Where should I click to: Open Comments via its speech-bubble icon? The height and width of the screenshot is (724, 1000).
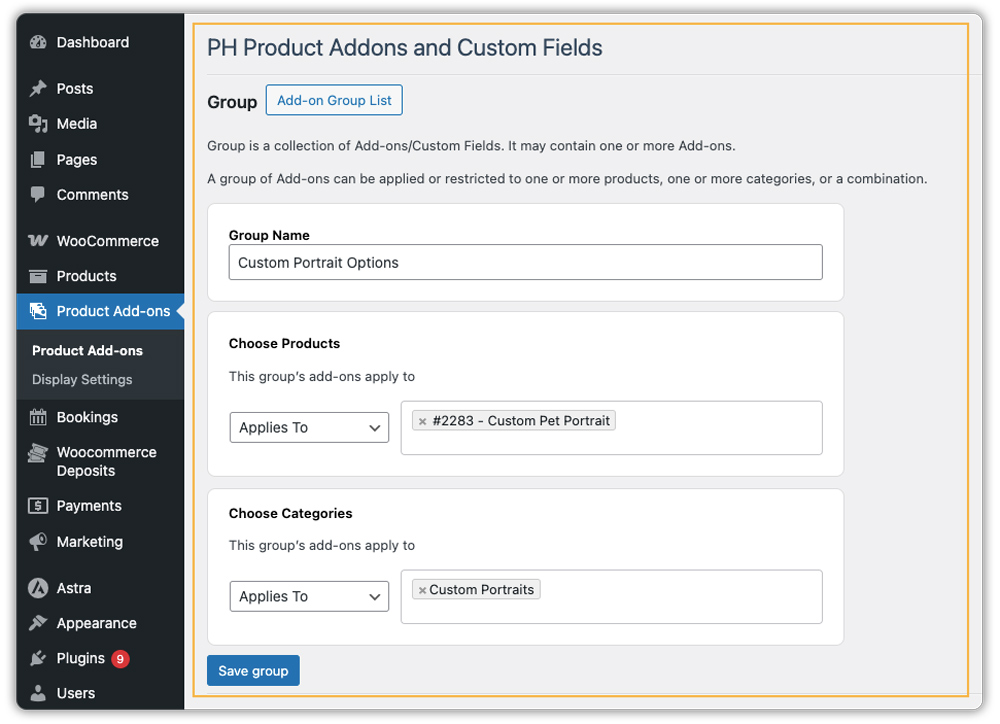38,195
